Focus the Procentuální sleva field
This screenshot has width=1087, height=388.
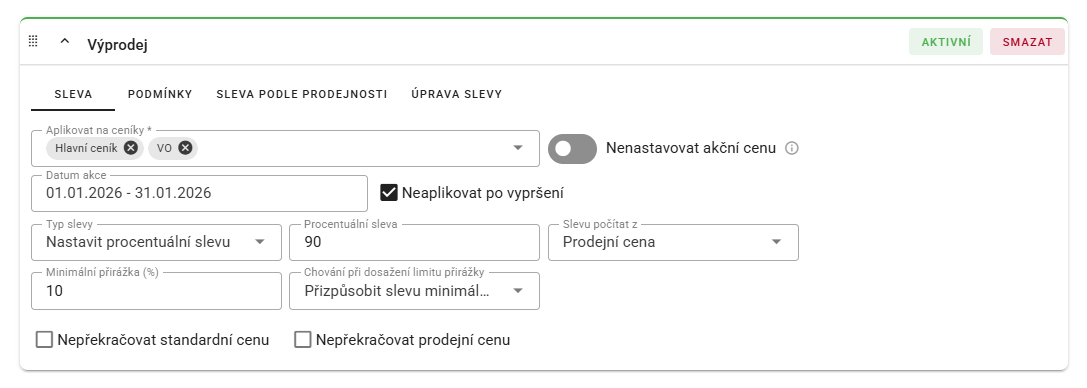[415, 242]
